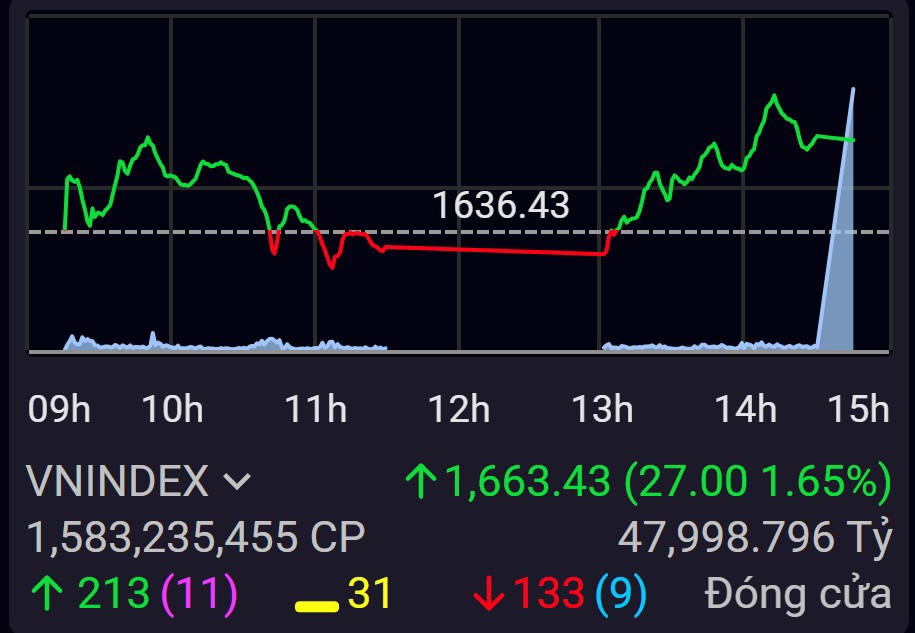This screenshot has height=633, width=915.
Task: Click the Đóng cửa market status
Action: [x=797, y=593]
